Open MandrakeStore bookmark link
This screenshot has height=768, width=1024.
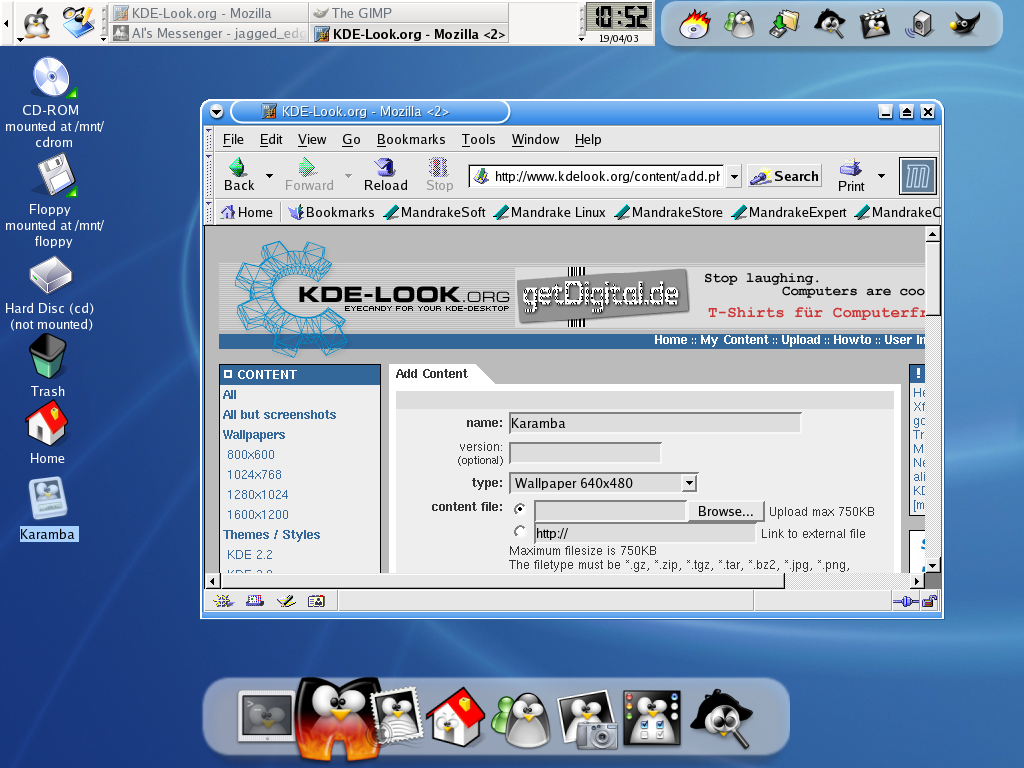point(669,212)
